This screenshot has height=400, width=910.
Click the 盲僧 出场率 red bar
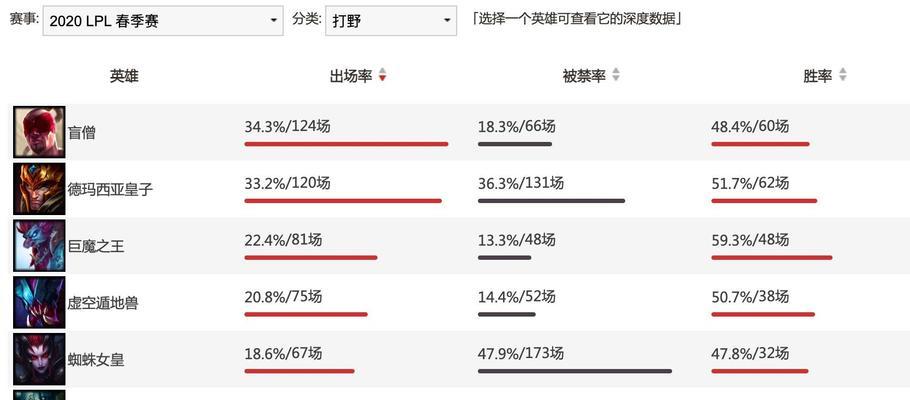(346, 144)
